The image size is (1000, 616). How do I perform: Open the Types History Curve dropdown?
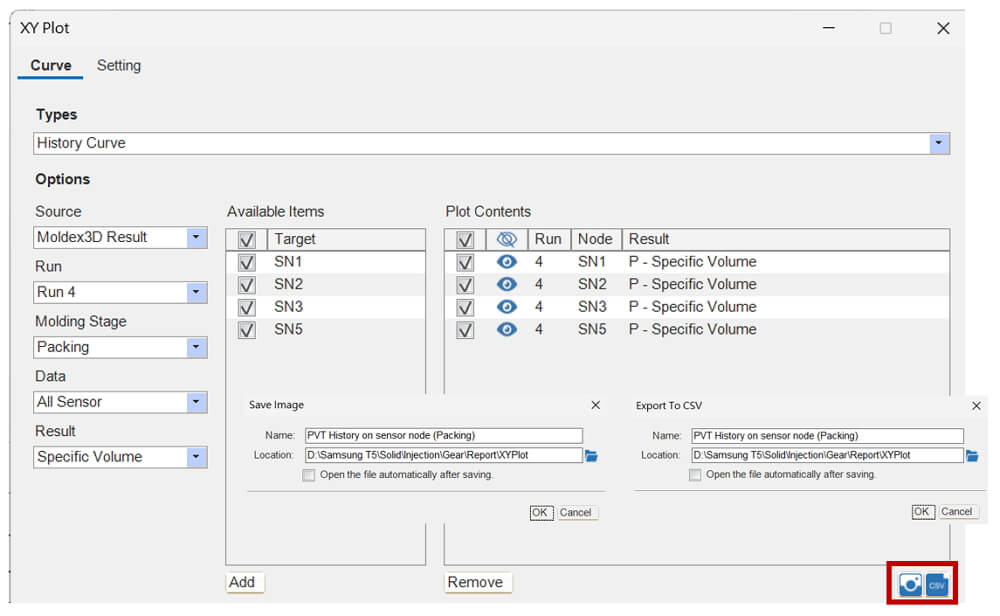(x=938, y=143)
